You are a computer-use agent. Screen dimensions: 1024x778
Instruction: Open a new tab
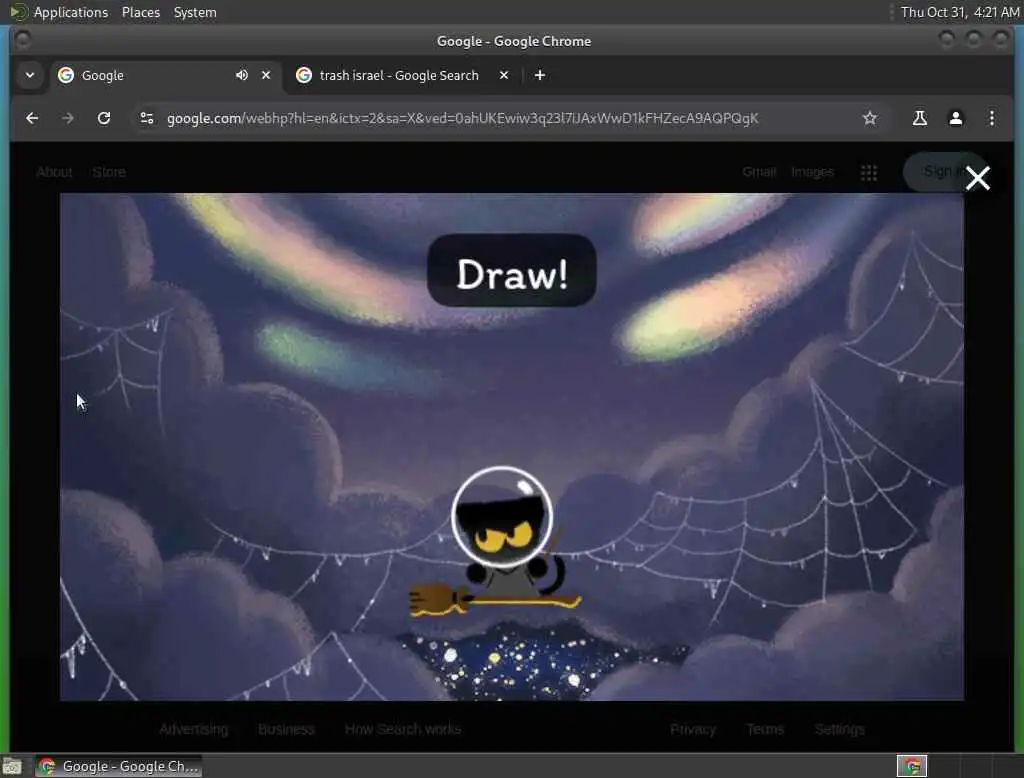tap(539, 75)
